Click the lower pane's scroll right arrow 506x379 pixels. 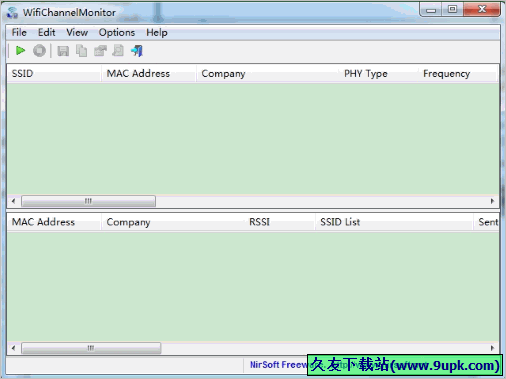click(492, 348)
